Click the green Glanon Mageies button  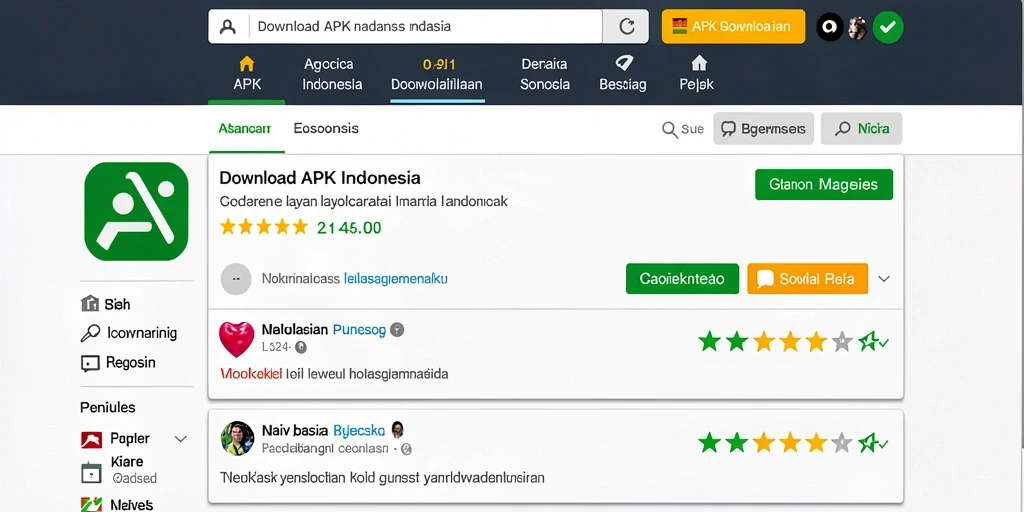[x=824, y=184]
